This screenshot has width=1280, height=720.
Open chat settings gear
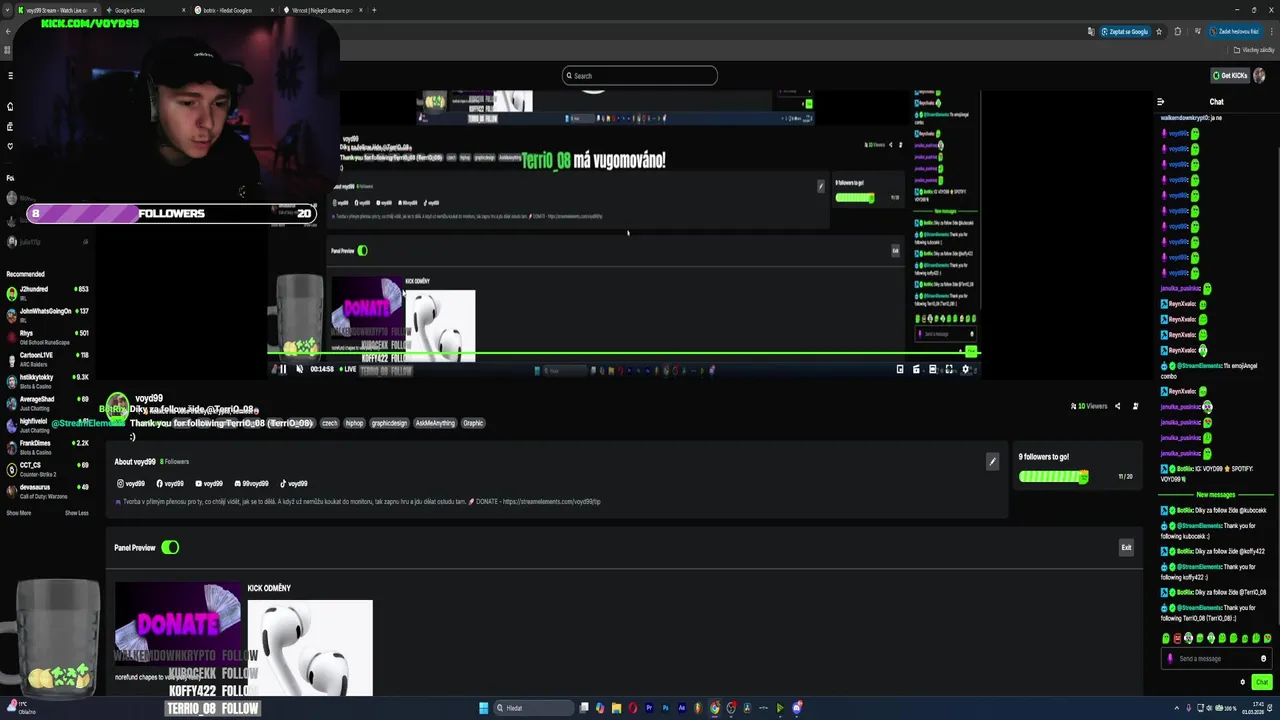[1243, 682]
